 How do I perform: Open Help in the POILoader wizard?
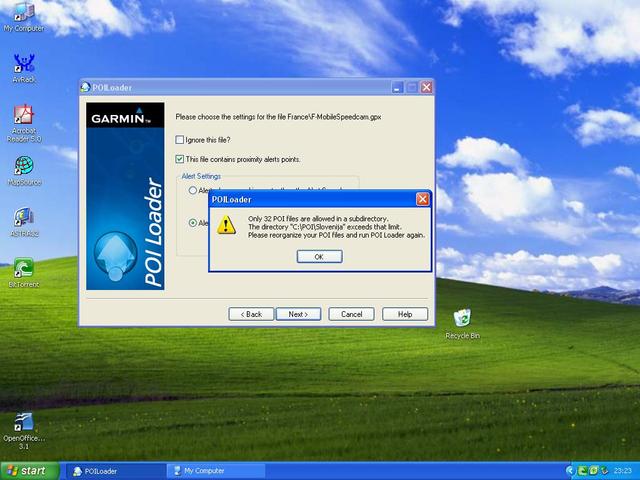click(x=405, y=314)
